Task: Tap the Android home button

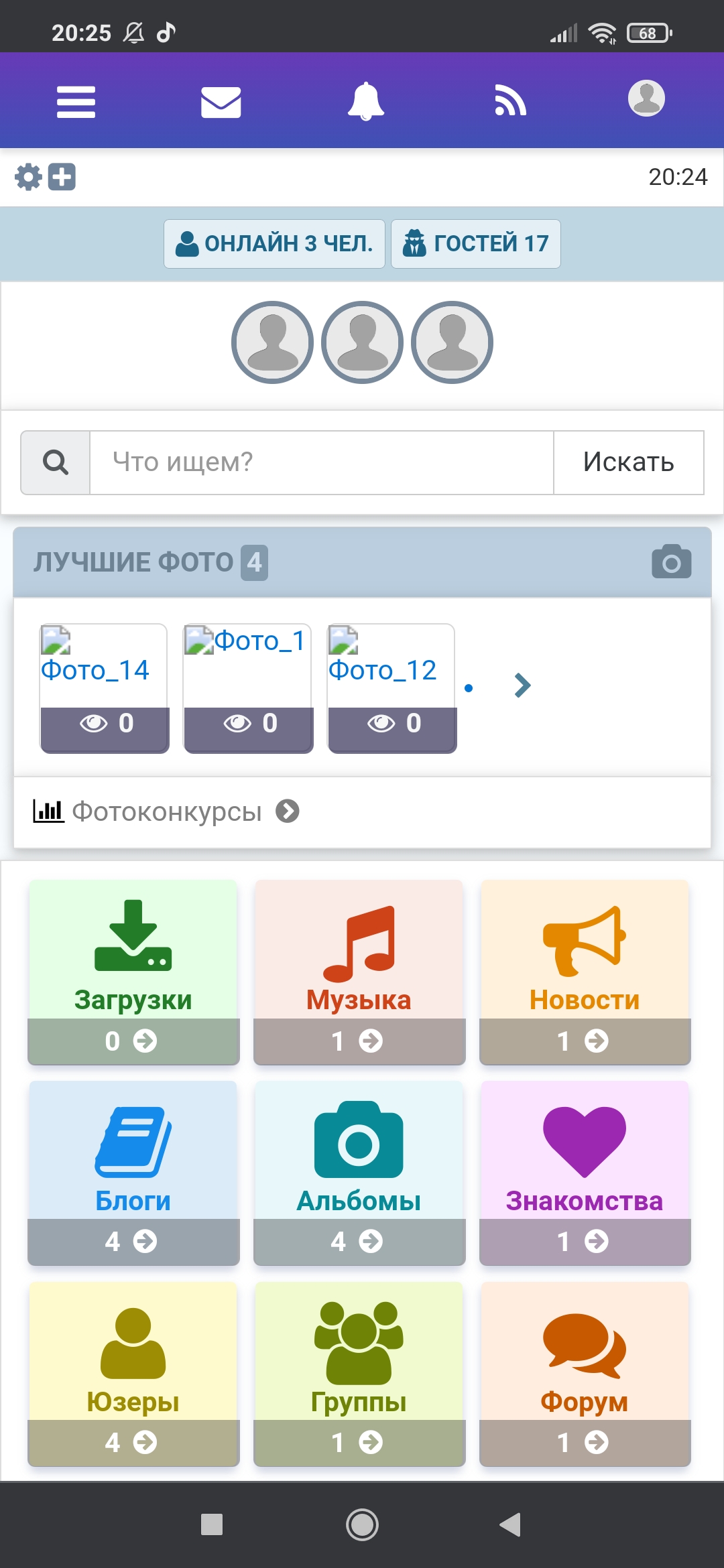Action: pyautogui.click(x=362, y=1524)
